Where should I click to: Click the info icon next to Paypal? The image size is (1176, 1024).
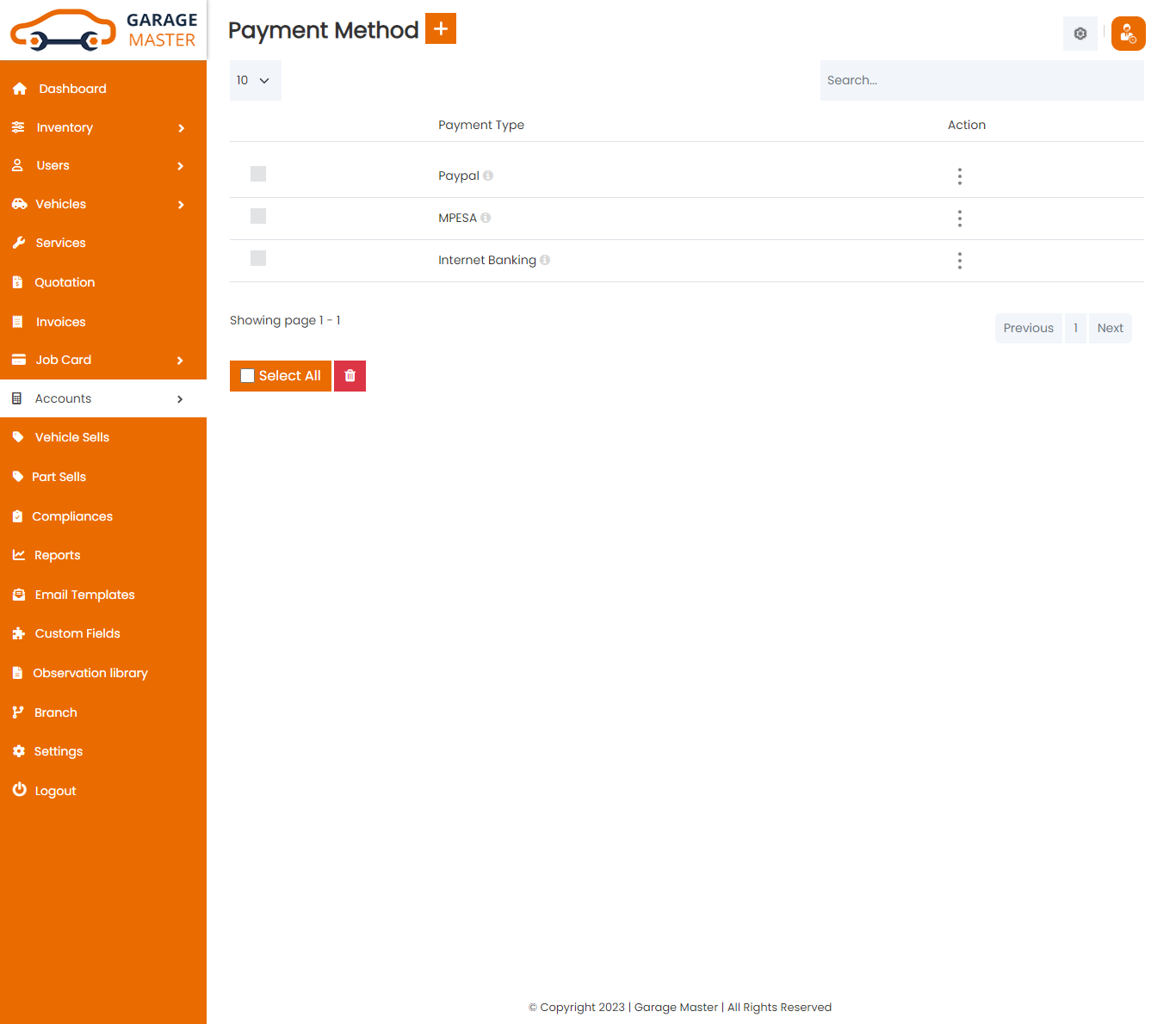(x=488, y=176)
